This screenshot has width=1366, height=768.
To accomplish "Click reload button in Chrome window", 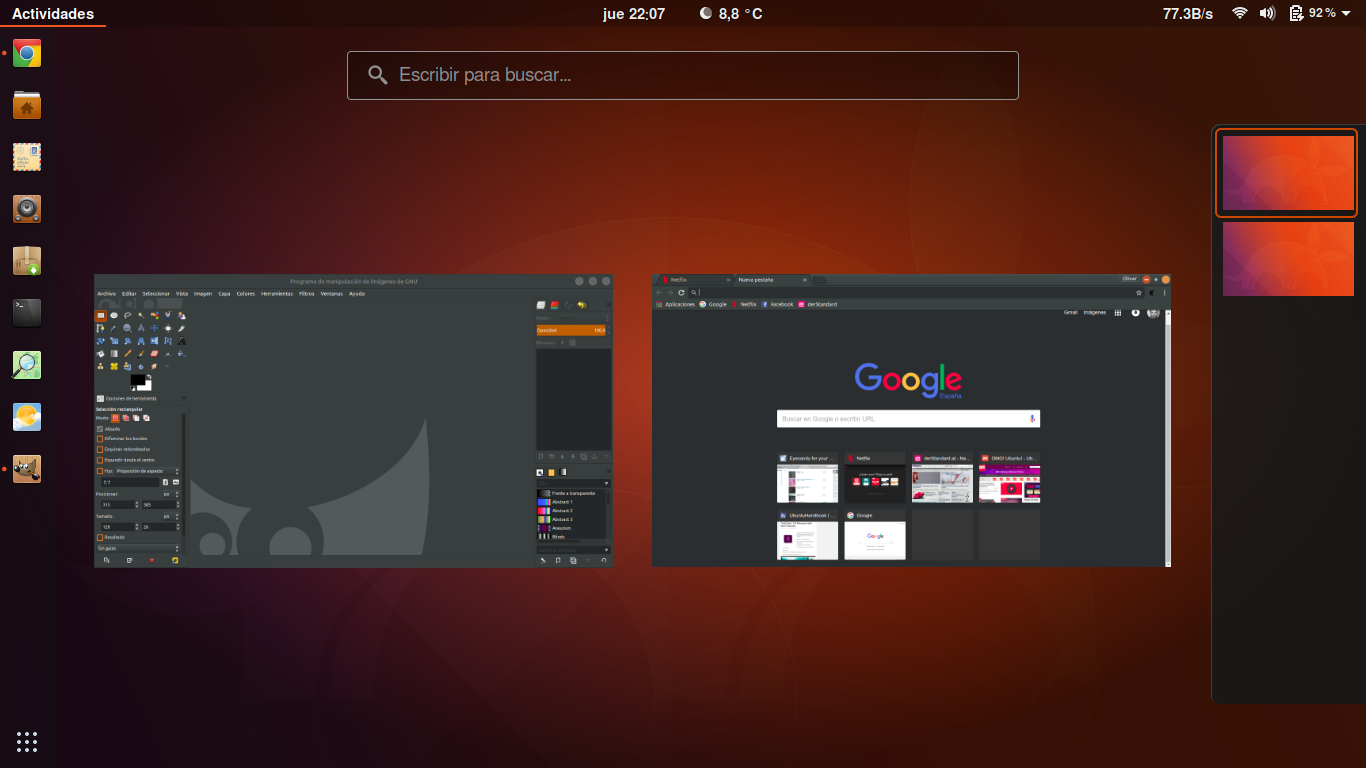I will [681, 292].
